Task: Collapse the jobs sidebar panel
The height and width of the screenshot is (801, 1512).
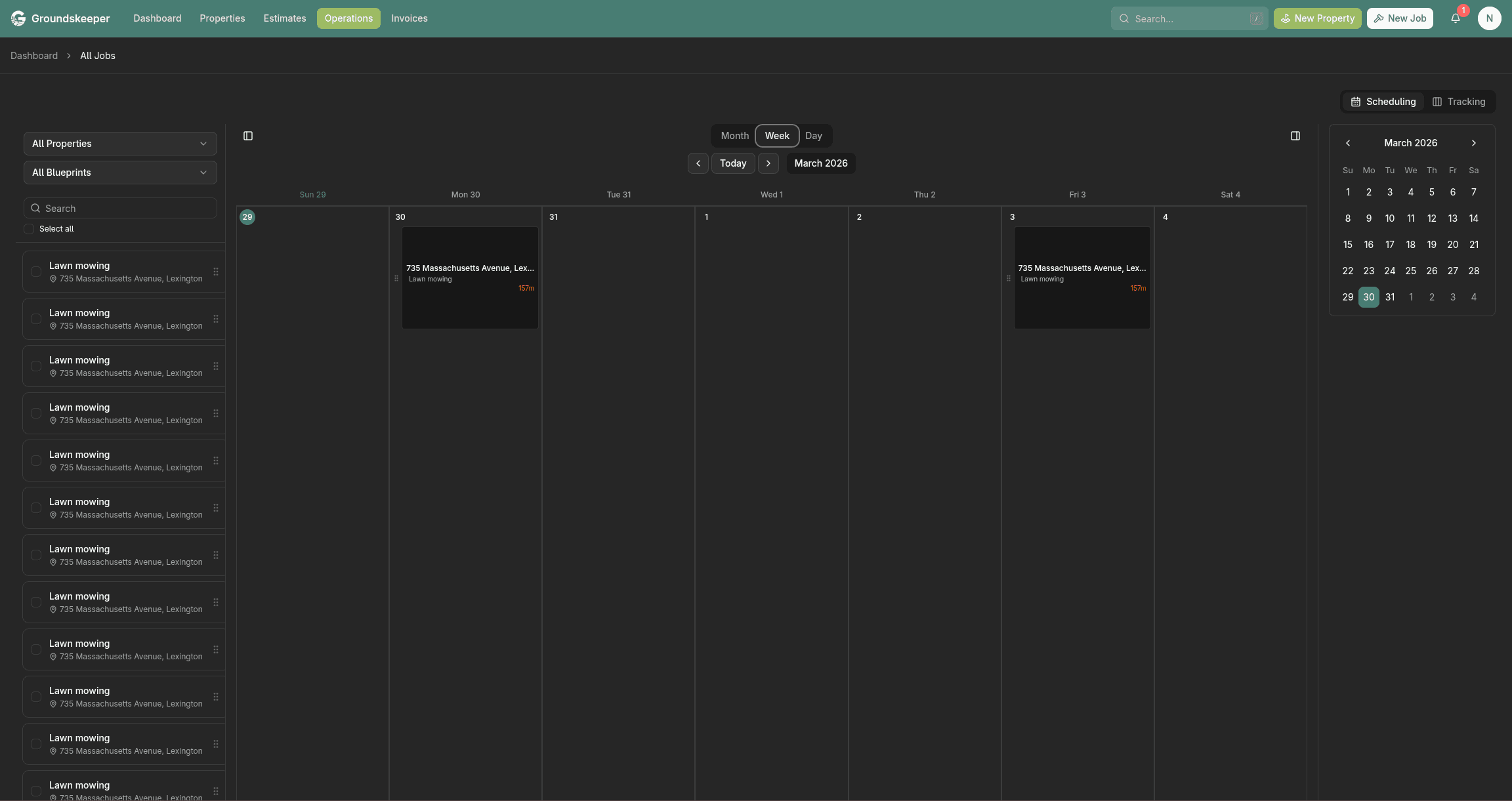Action: coord(248,136)
